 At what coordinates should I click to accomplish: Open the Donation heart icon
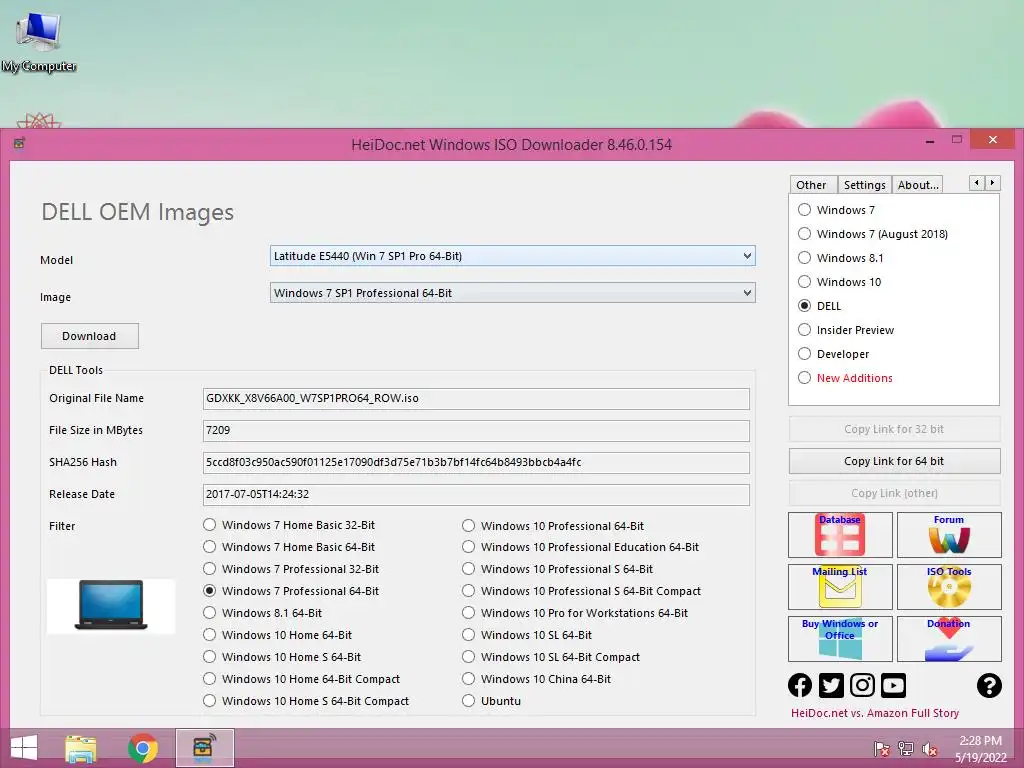coord(949,639)
